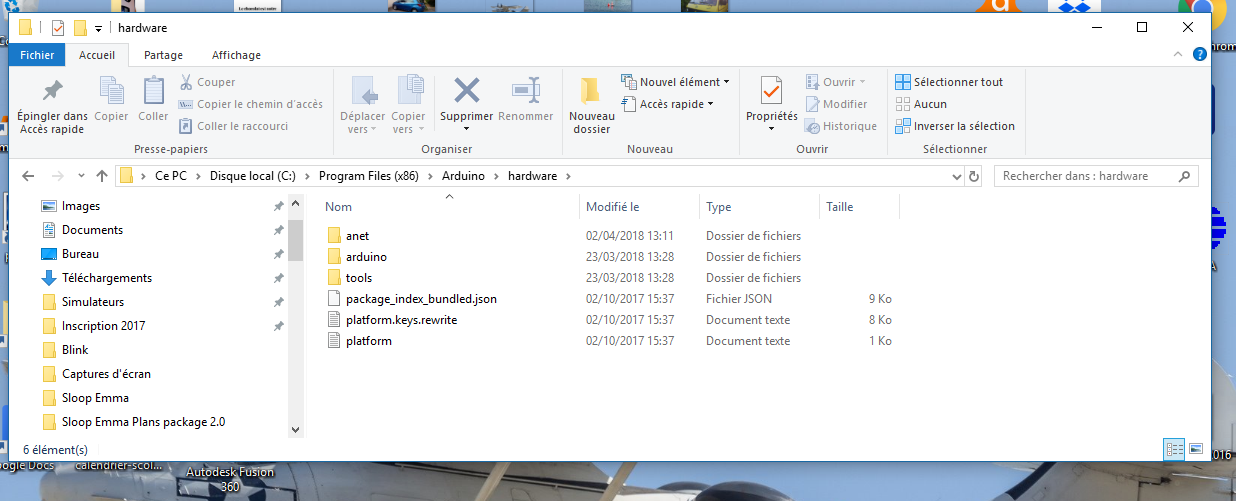The width and height of the screenshot is (1236, 501).
Task: Select the arduino folder in file list
Action: (x=366, y=257)
